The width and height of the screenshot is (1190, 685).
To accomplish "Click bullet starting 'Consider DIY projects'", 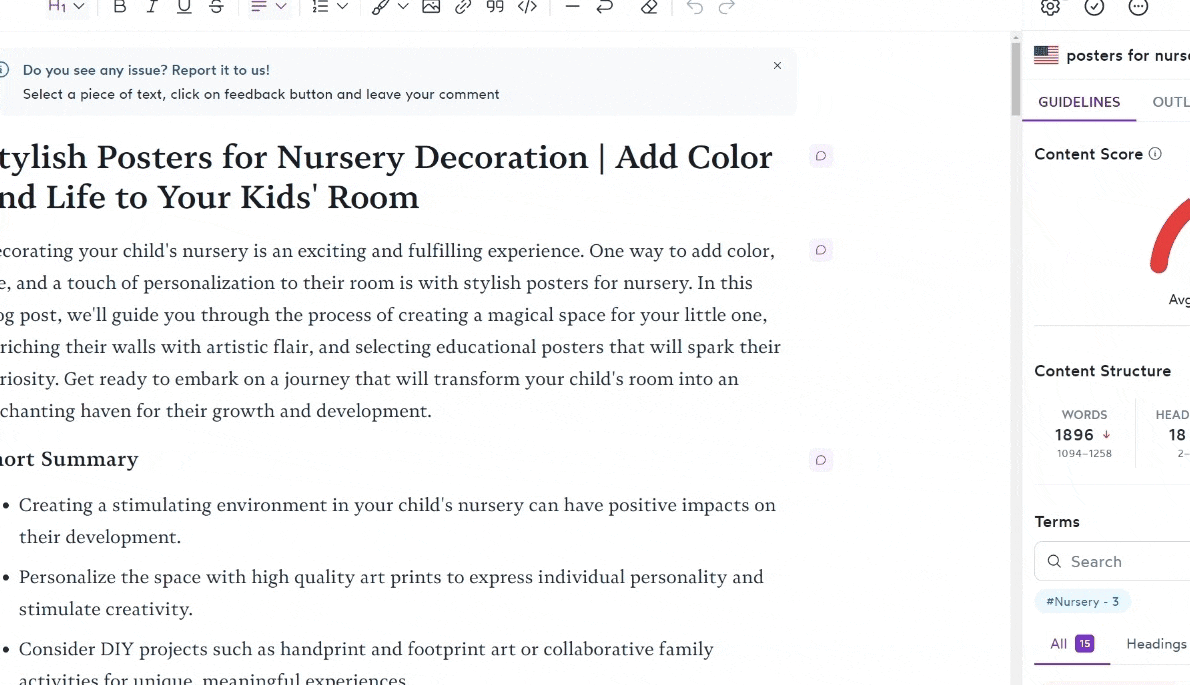I will [366, 663].
